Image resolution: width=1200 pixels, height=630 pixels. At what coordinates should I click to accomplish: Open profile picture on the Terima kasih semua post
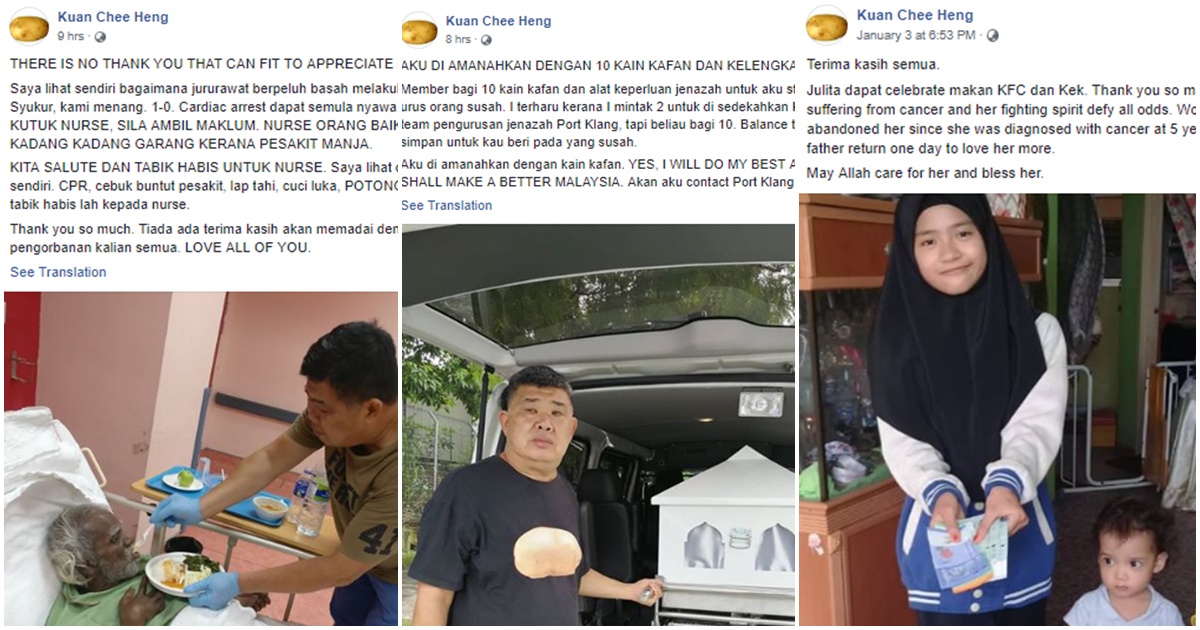click(827, 25)
